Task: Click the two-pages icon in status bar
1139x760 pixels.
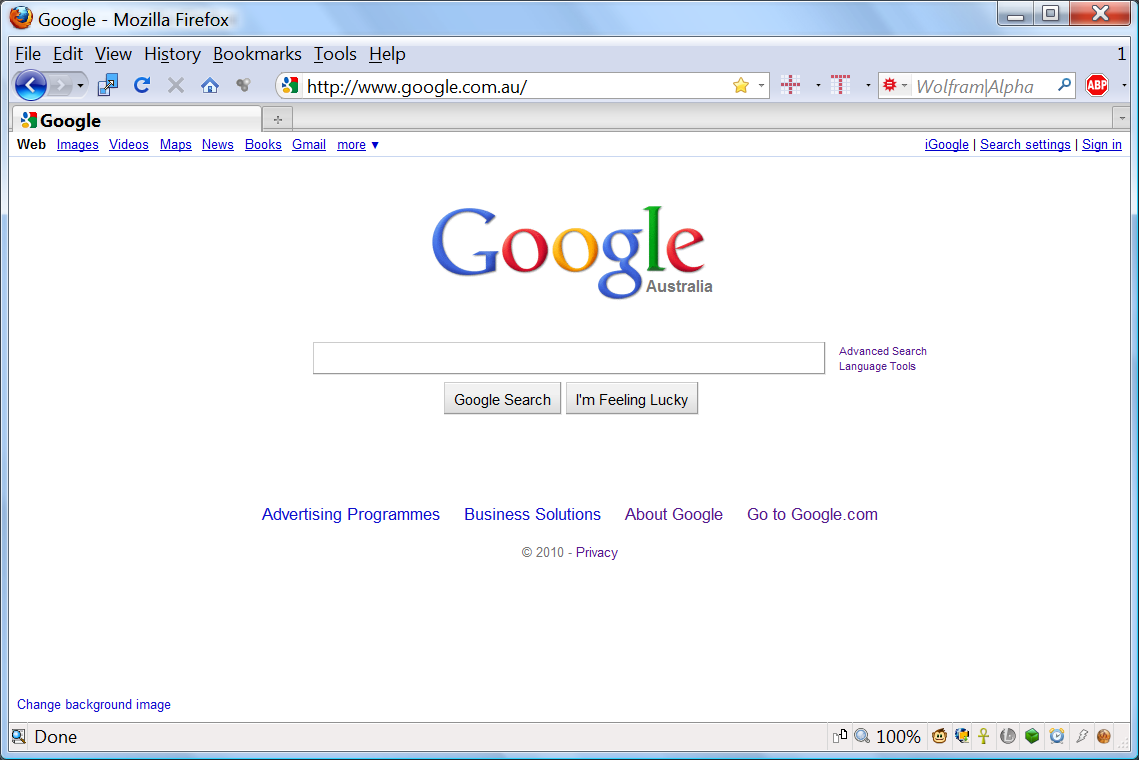Action: pyautogui.click(x=840, y=737)
